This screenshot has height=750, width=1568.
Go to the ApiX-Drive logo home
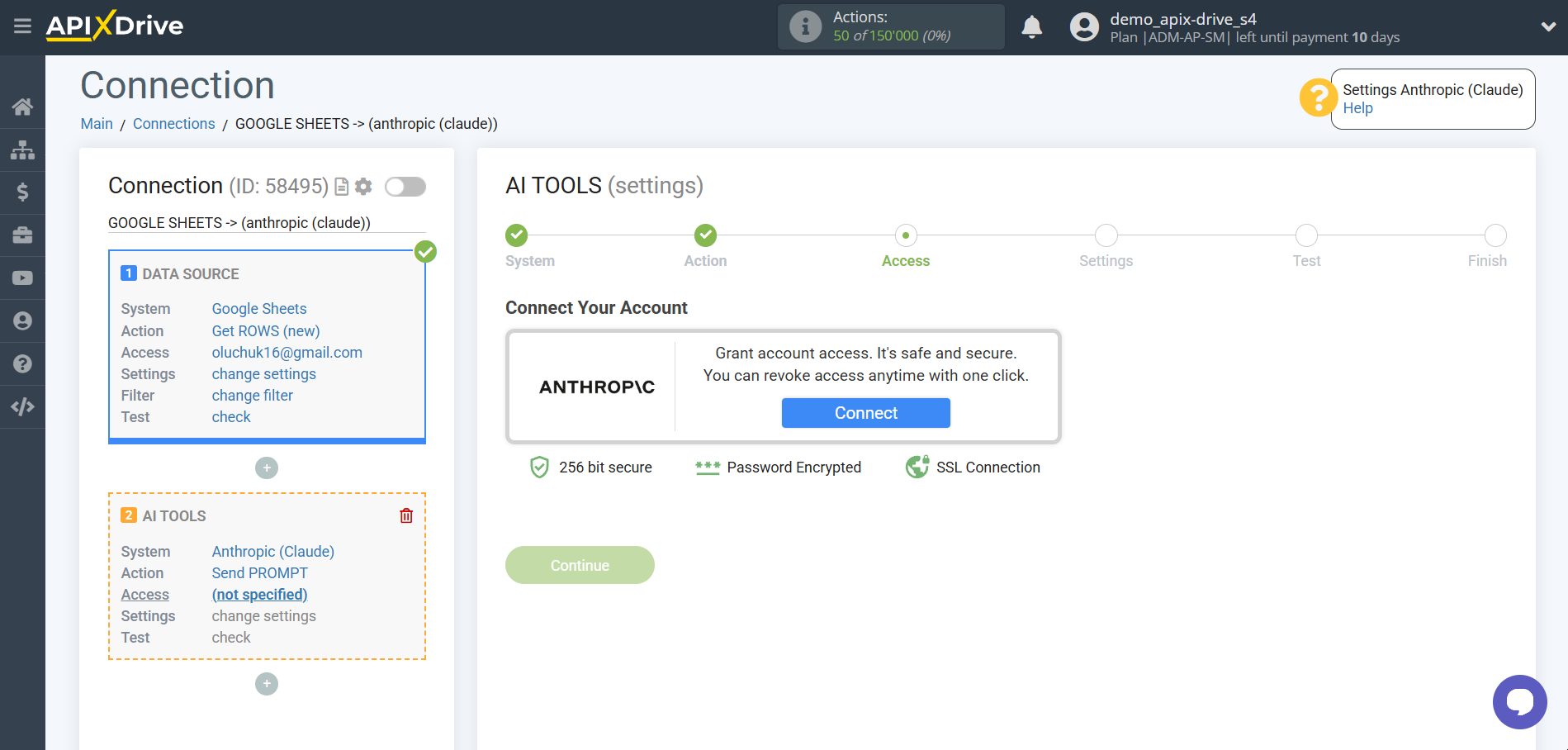pyautogui.click(x=115, y=26)
